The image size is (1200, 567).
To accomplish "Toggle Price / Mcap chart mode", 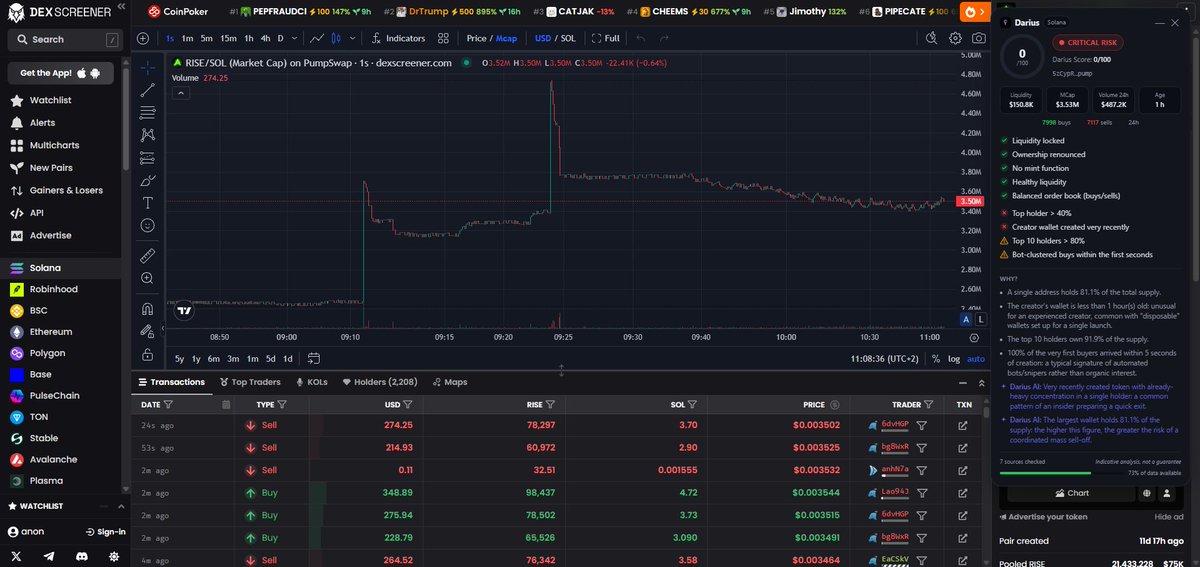I will [x=491, y=38].
